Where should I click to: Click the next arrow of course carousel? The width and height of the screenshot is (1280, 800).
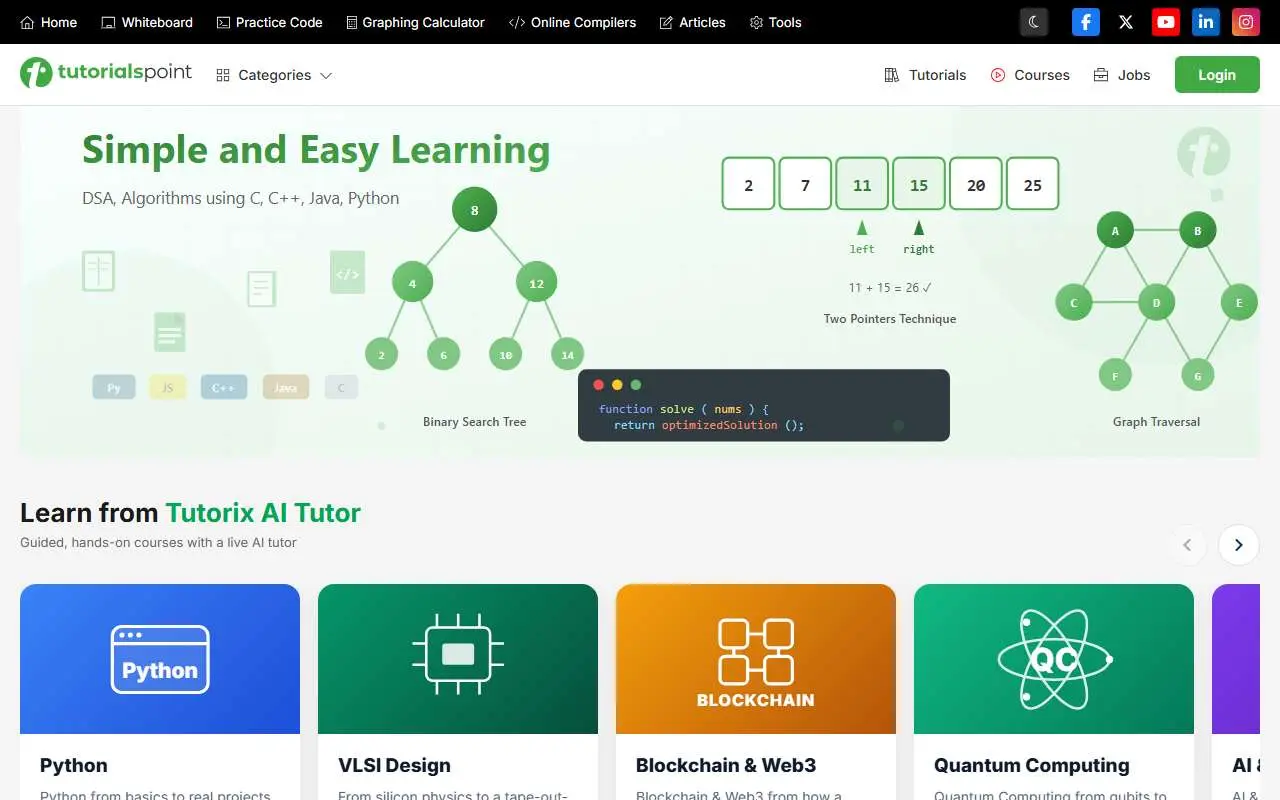(x=1238, y=545)
